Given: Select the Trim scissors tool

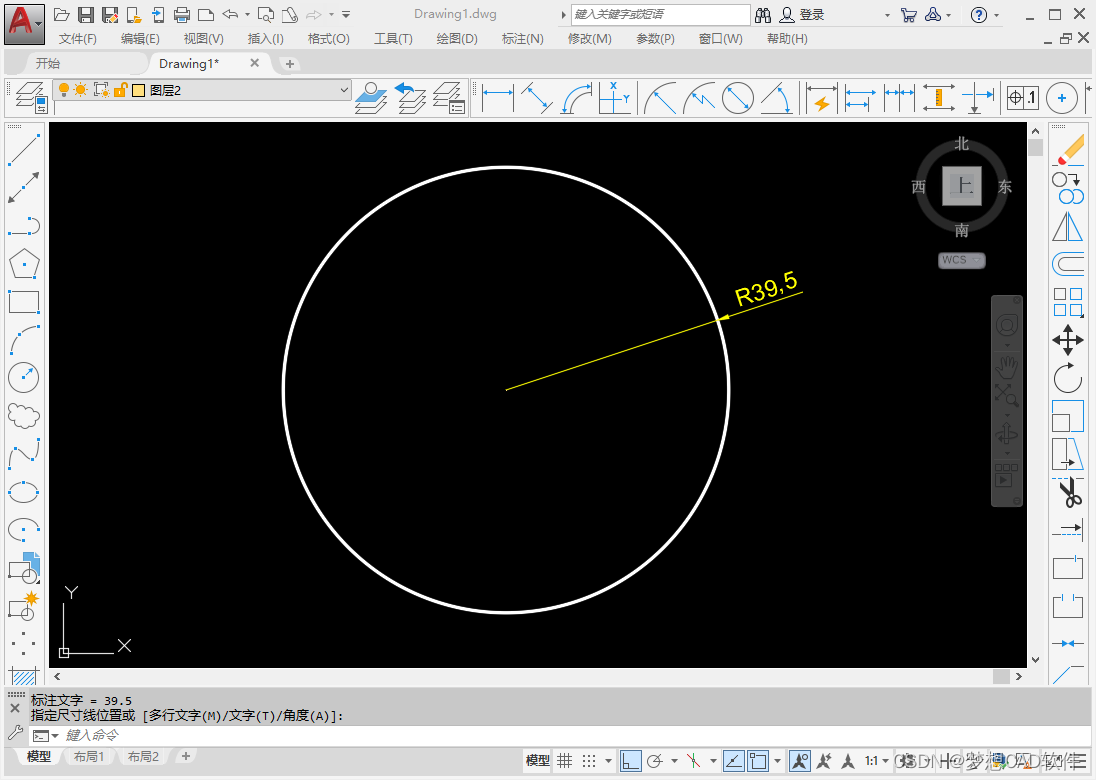Looking at the screenshot, I should [1068, 492].
